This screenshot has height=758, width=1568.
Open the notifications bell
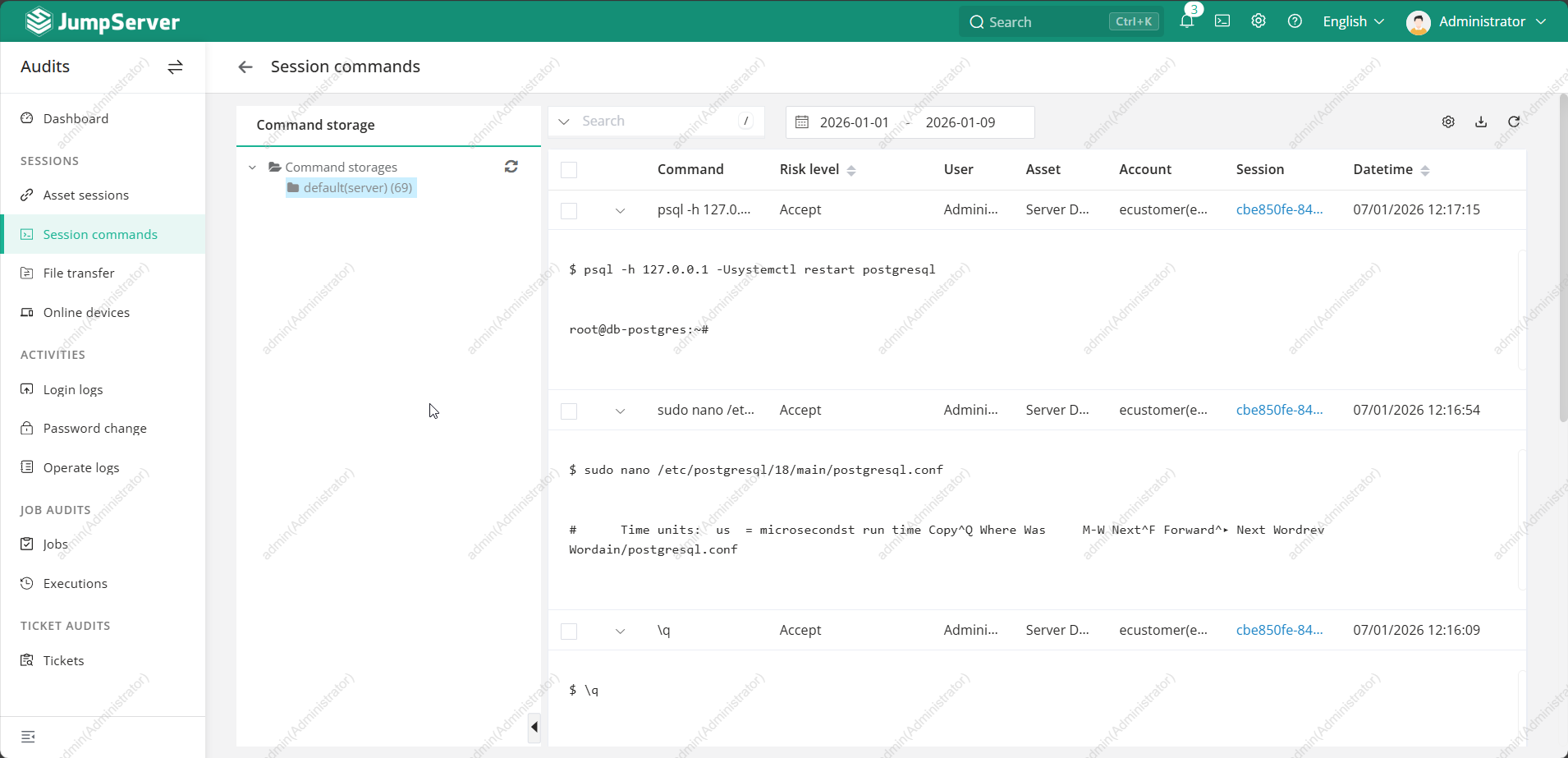coord(1186,21)
